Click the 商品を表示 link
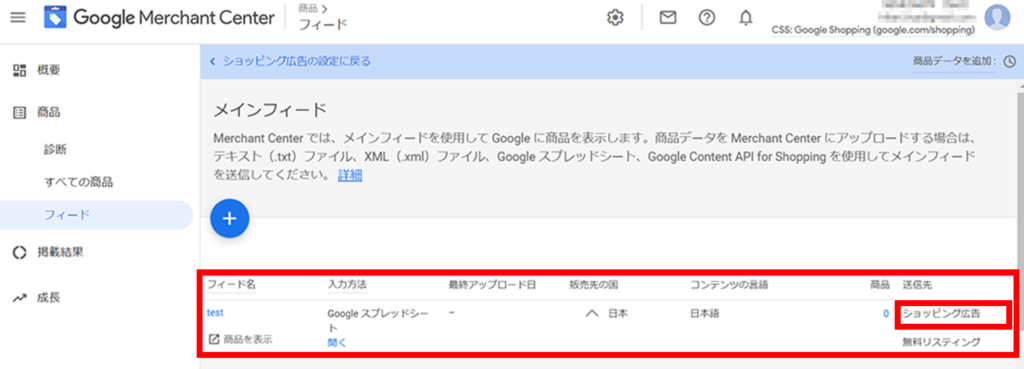 click(248, 340)
